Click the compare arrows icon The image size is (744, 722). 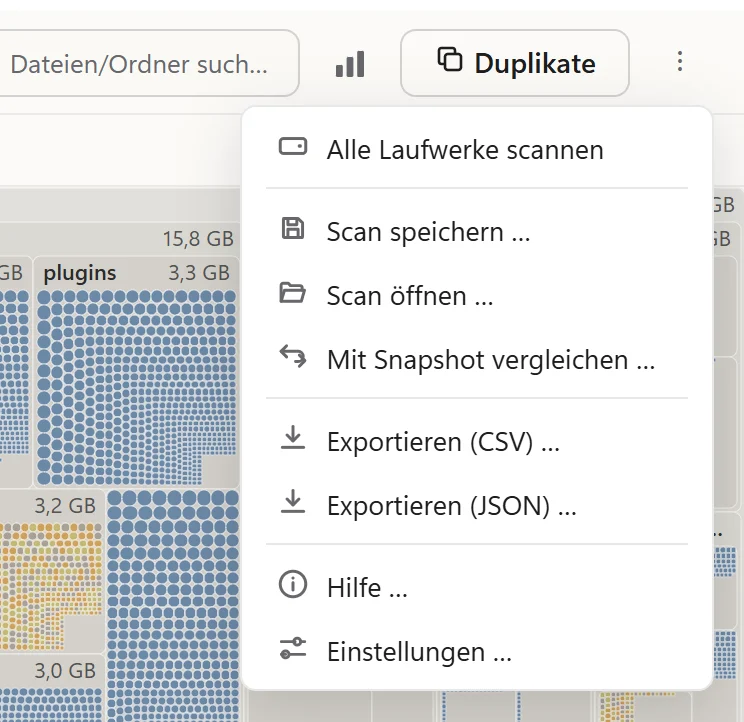click(293, 356)
